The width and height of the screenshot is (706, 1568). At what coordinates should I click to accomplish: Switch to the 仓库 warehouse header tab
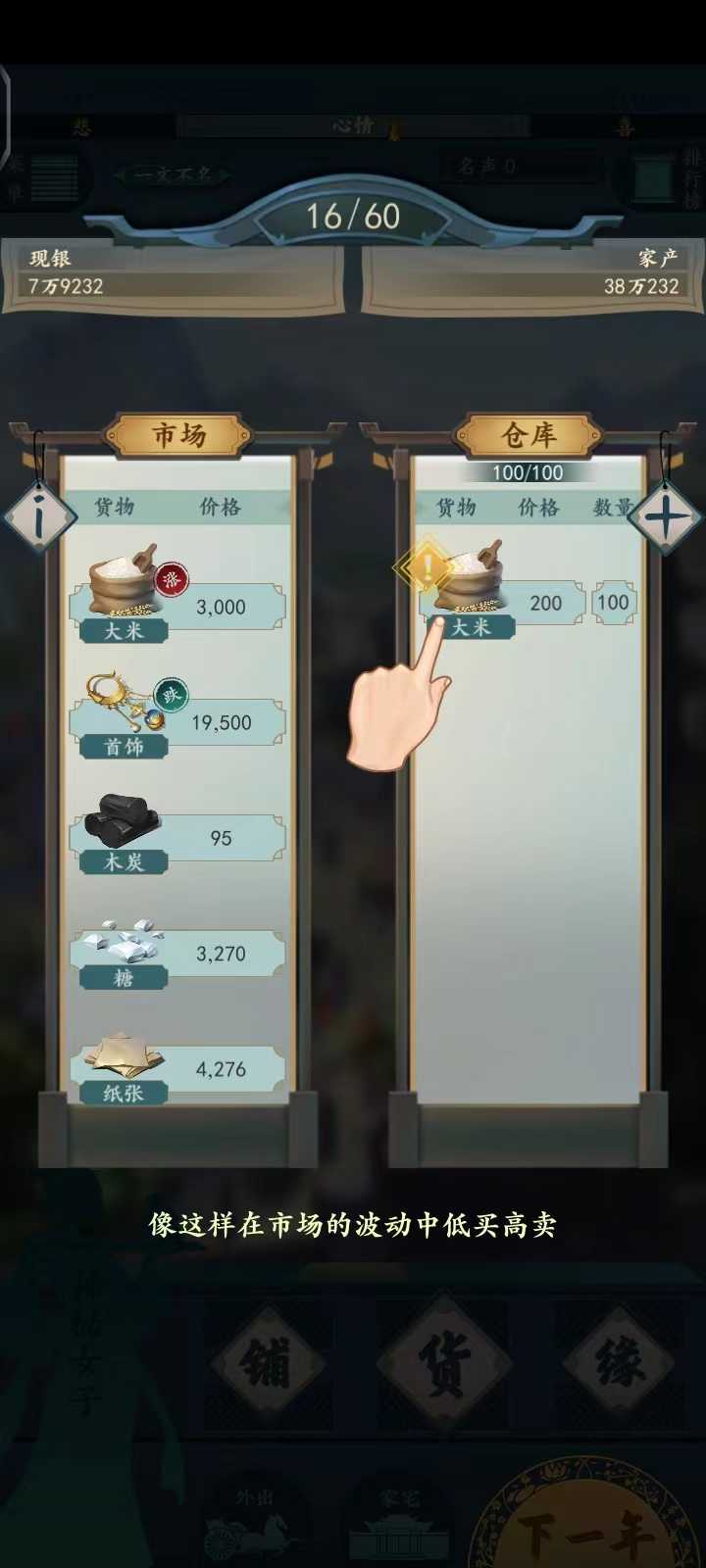[x=529, y=435]
